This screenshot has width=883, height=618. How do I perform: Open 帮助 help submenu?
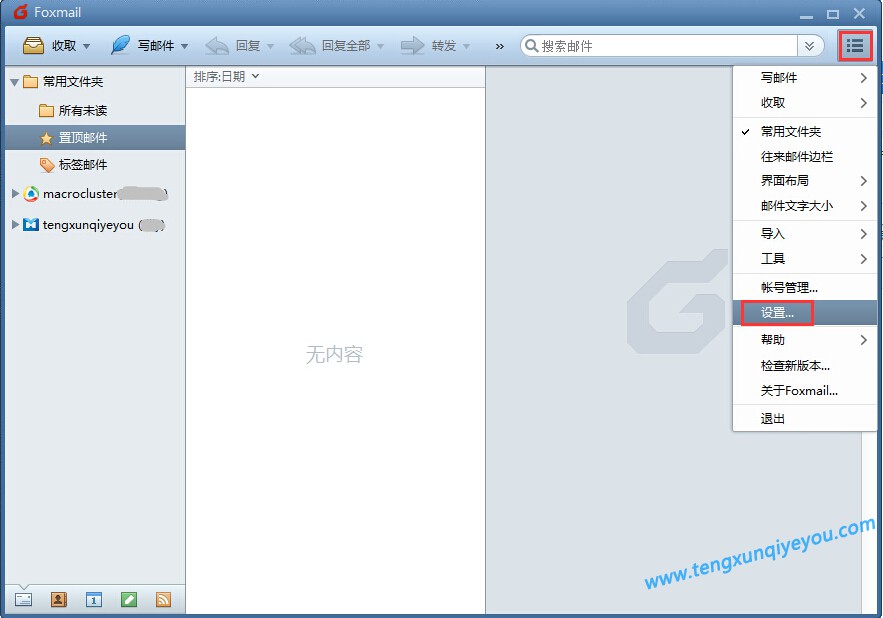(805, 340)
